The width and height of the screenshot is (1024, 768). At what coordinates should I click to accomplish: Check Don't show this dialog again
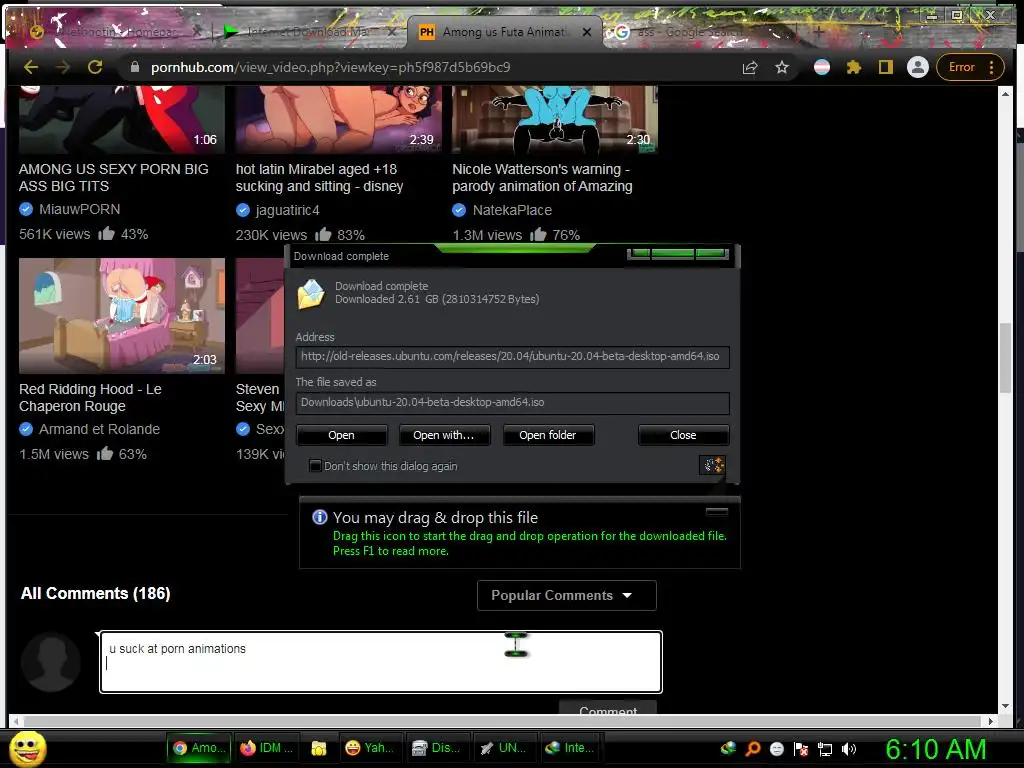(315, 466)
